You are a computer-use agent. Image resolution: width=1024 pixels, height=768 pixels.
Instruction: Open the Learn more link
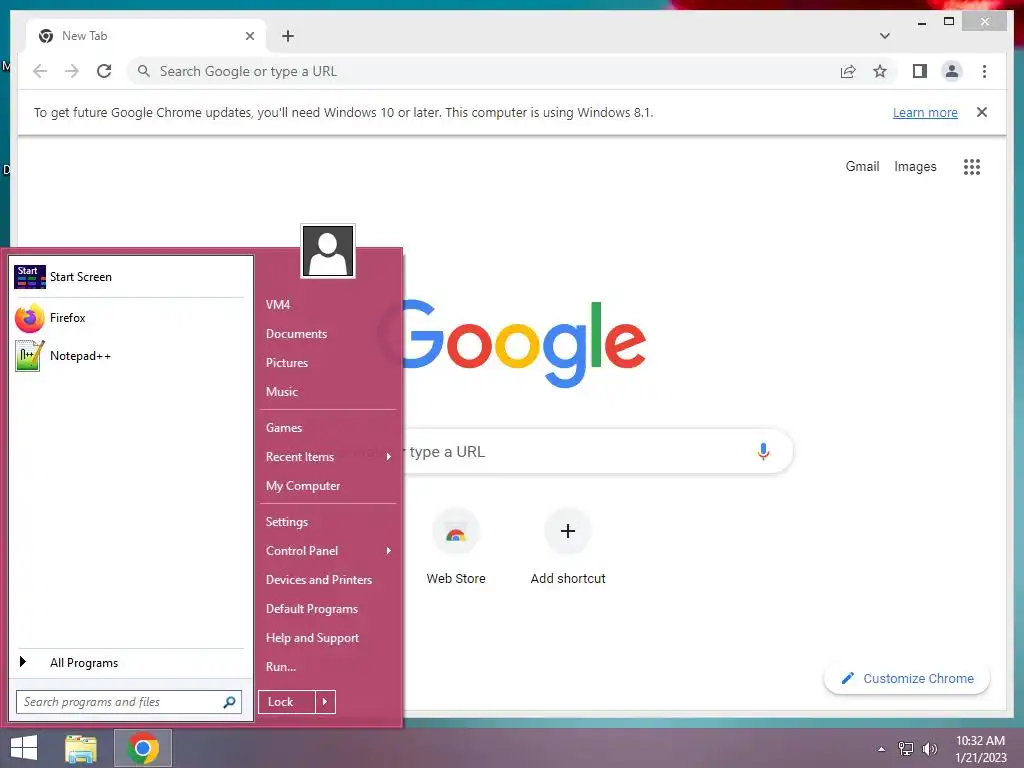point(925,112)
